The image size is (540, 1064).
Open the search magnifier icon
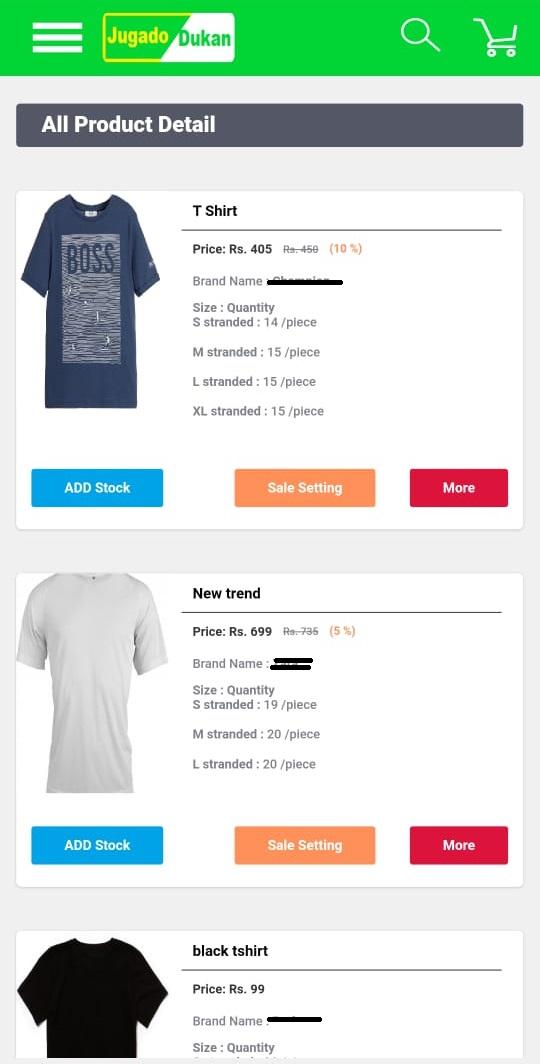tap(420, 35)
